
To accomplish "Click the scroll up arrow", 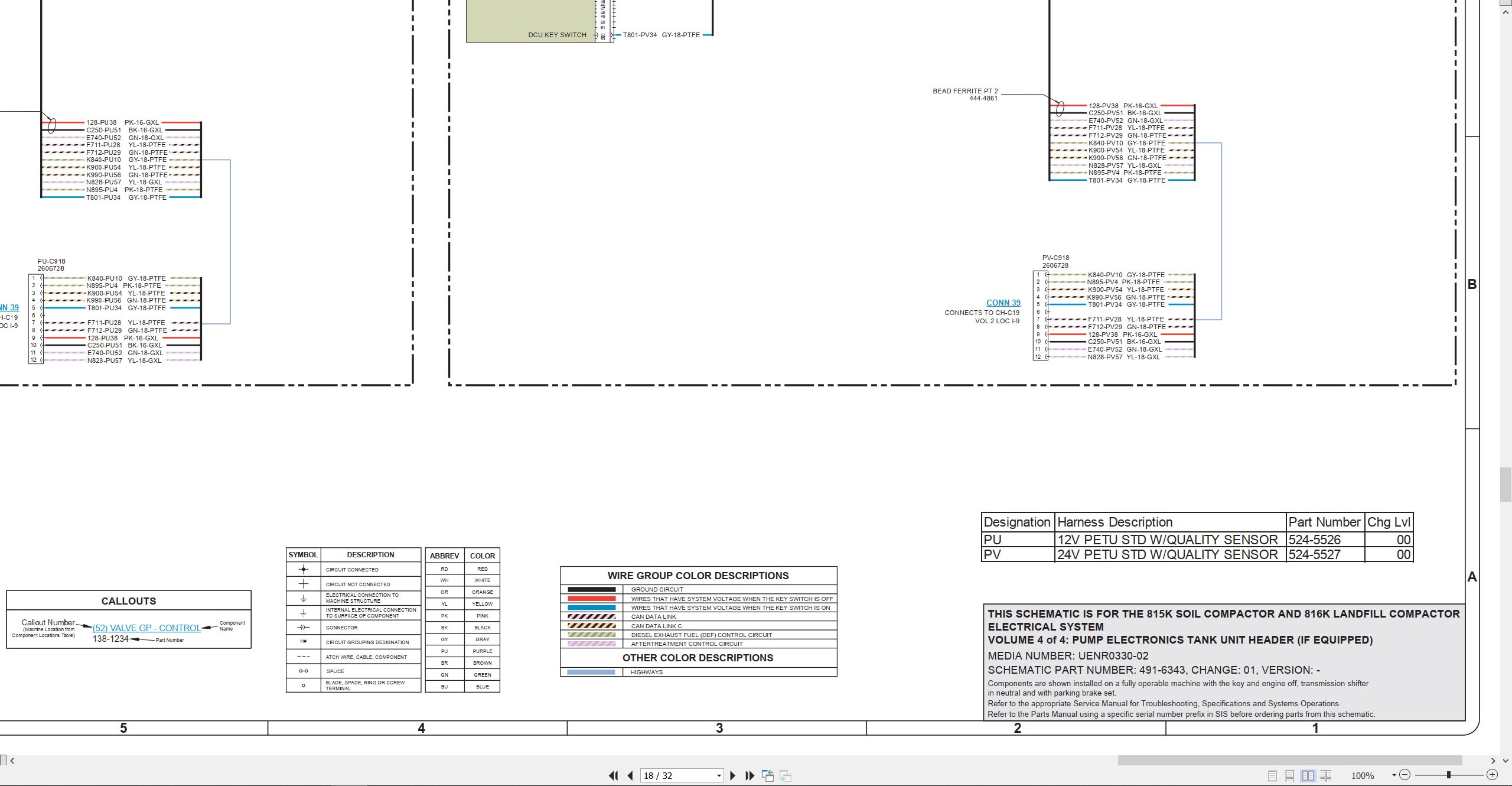I will [x=1506, y=12].
